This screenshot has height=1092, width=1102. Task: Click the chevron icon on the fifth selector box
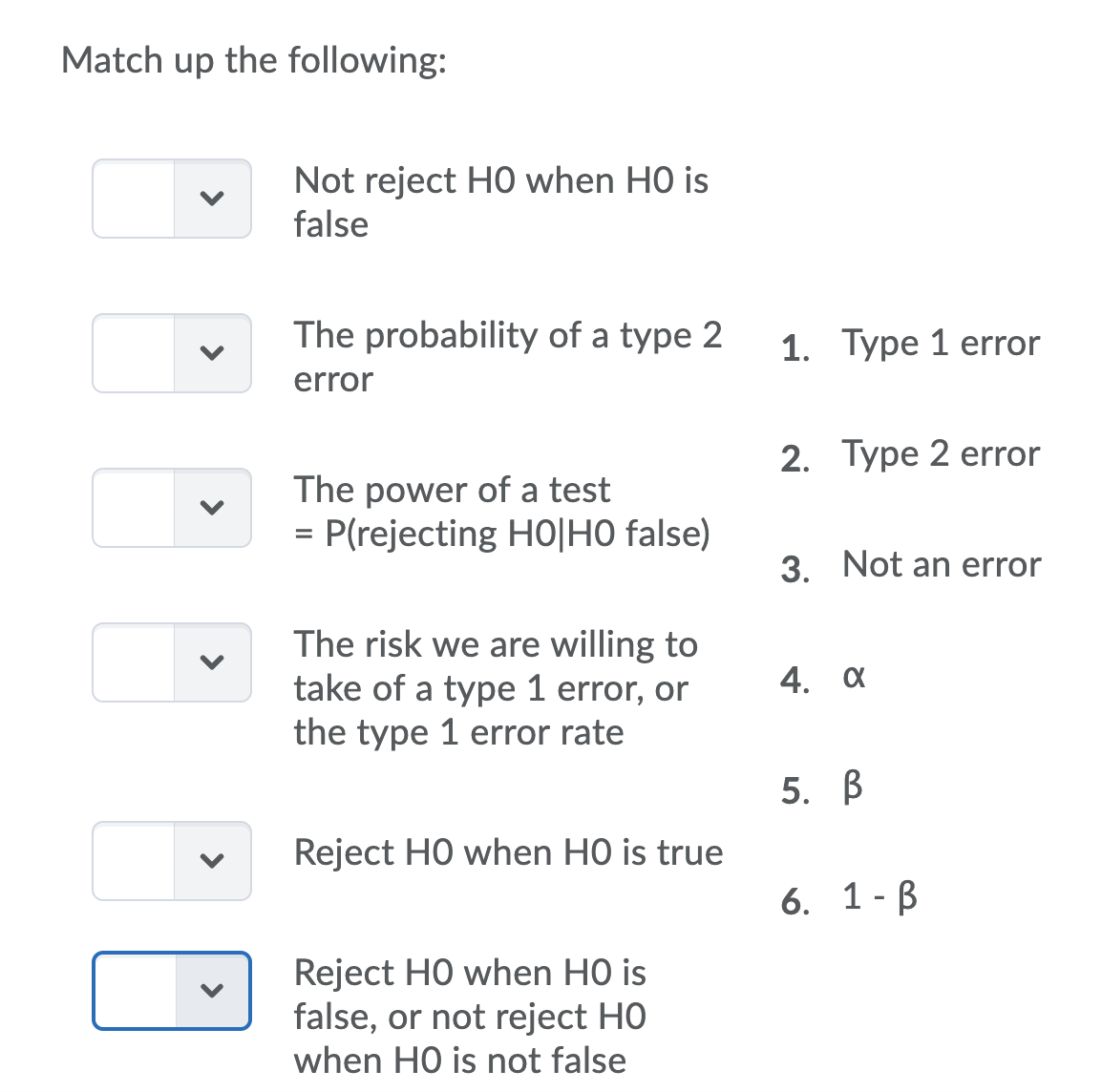point(212,861)
